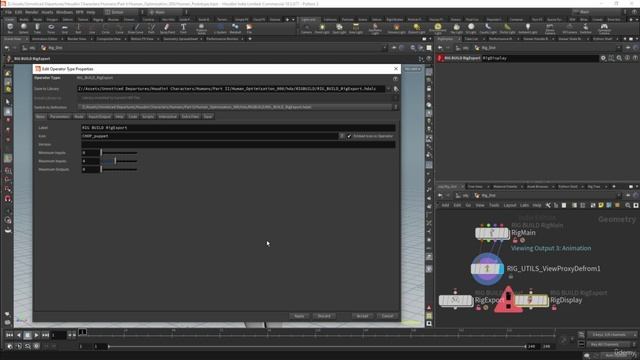
Task: Toggle the RigExport node lock flag
Action: [478, 308]
